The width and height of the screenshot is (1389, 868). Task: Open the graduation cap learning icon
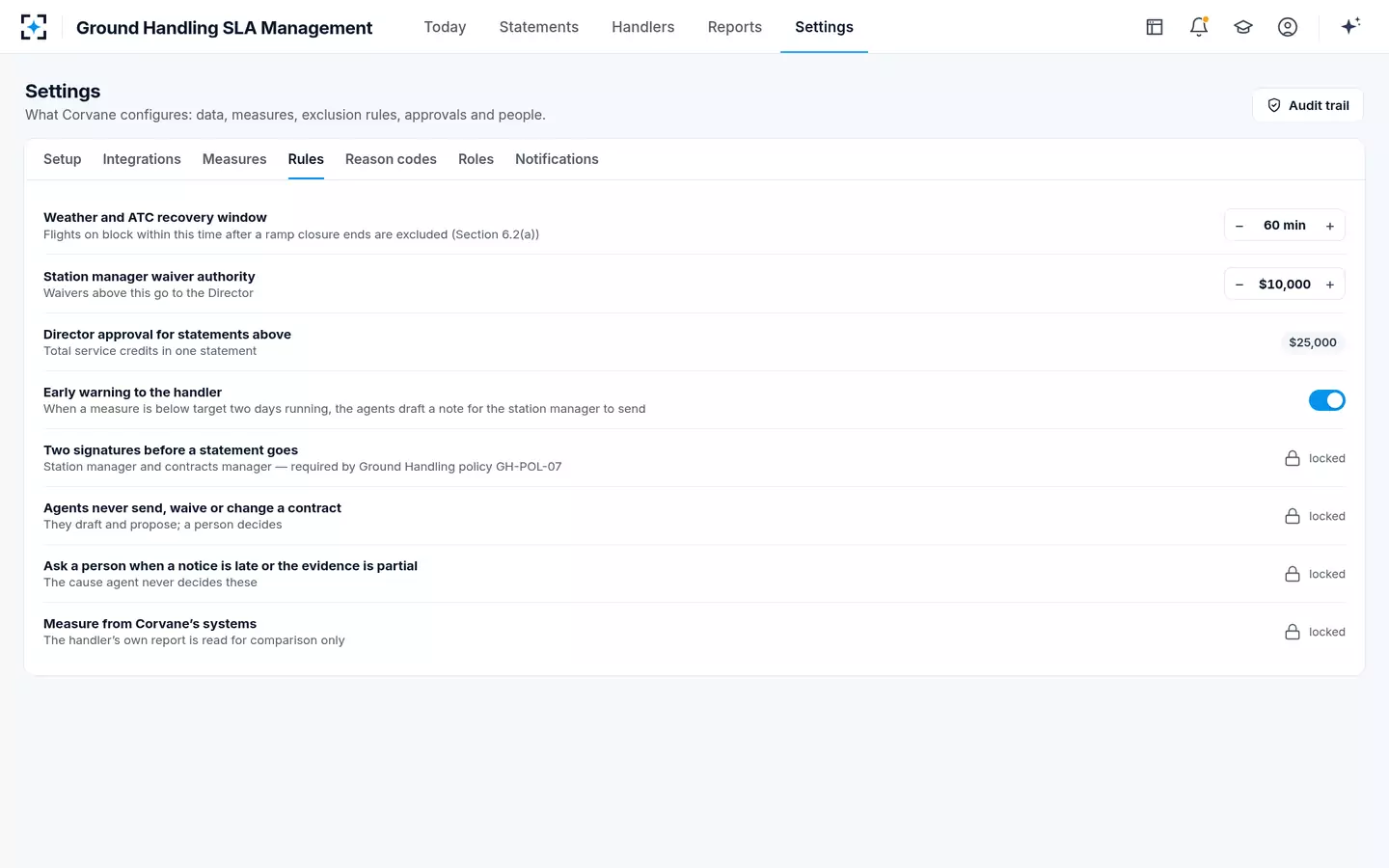(x=1243, y=27)
